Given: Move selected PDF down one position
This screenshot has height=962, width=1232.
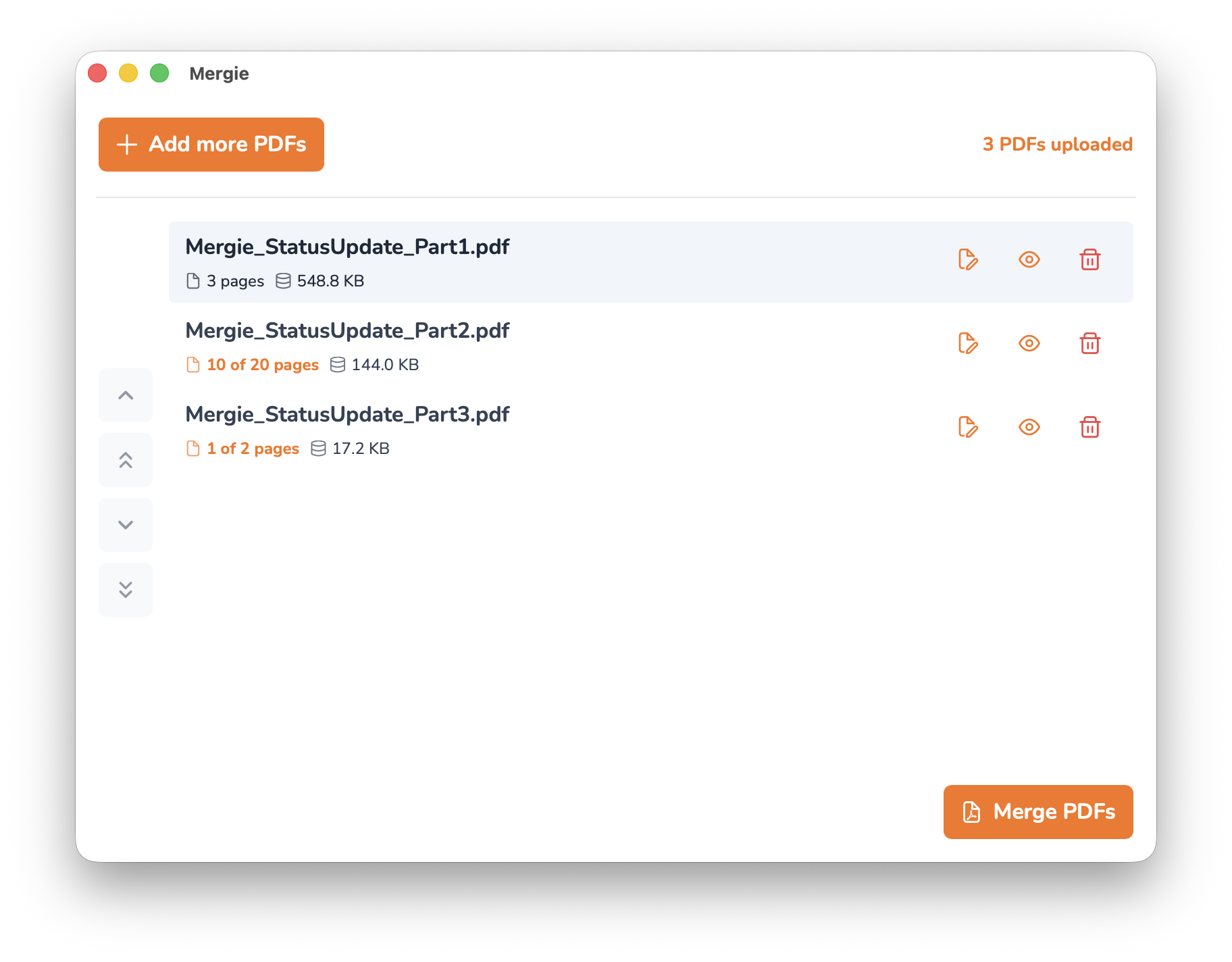Looking at the screenshot, I should pos(126,525).
